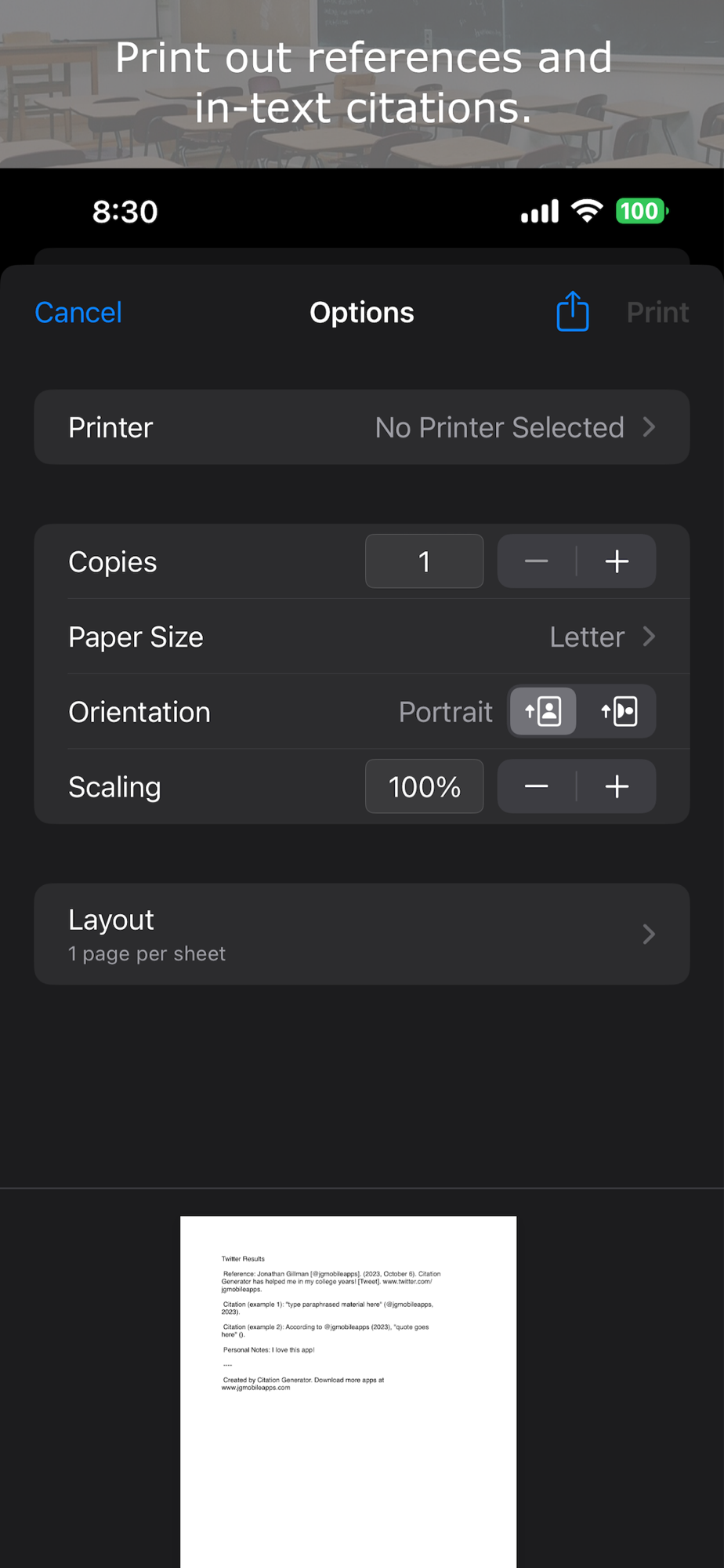Expand the Layout settings

coord(361,934)
